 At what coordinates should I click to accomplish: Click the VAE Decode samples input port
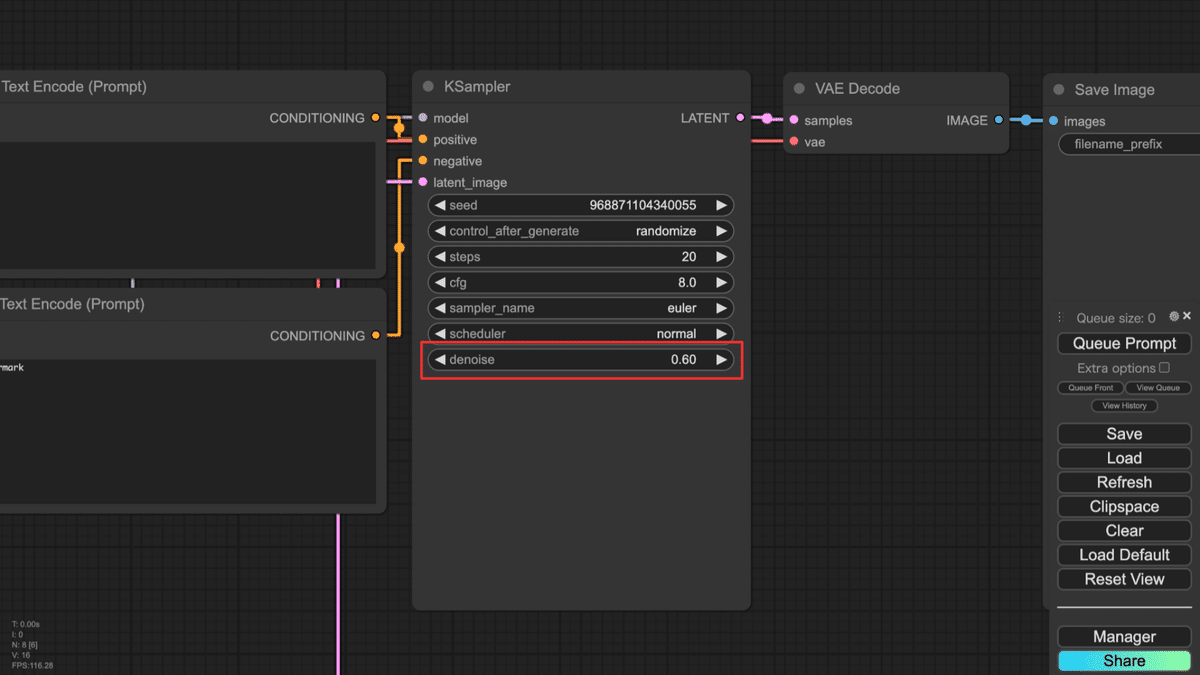(x=794, y=120)
